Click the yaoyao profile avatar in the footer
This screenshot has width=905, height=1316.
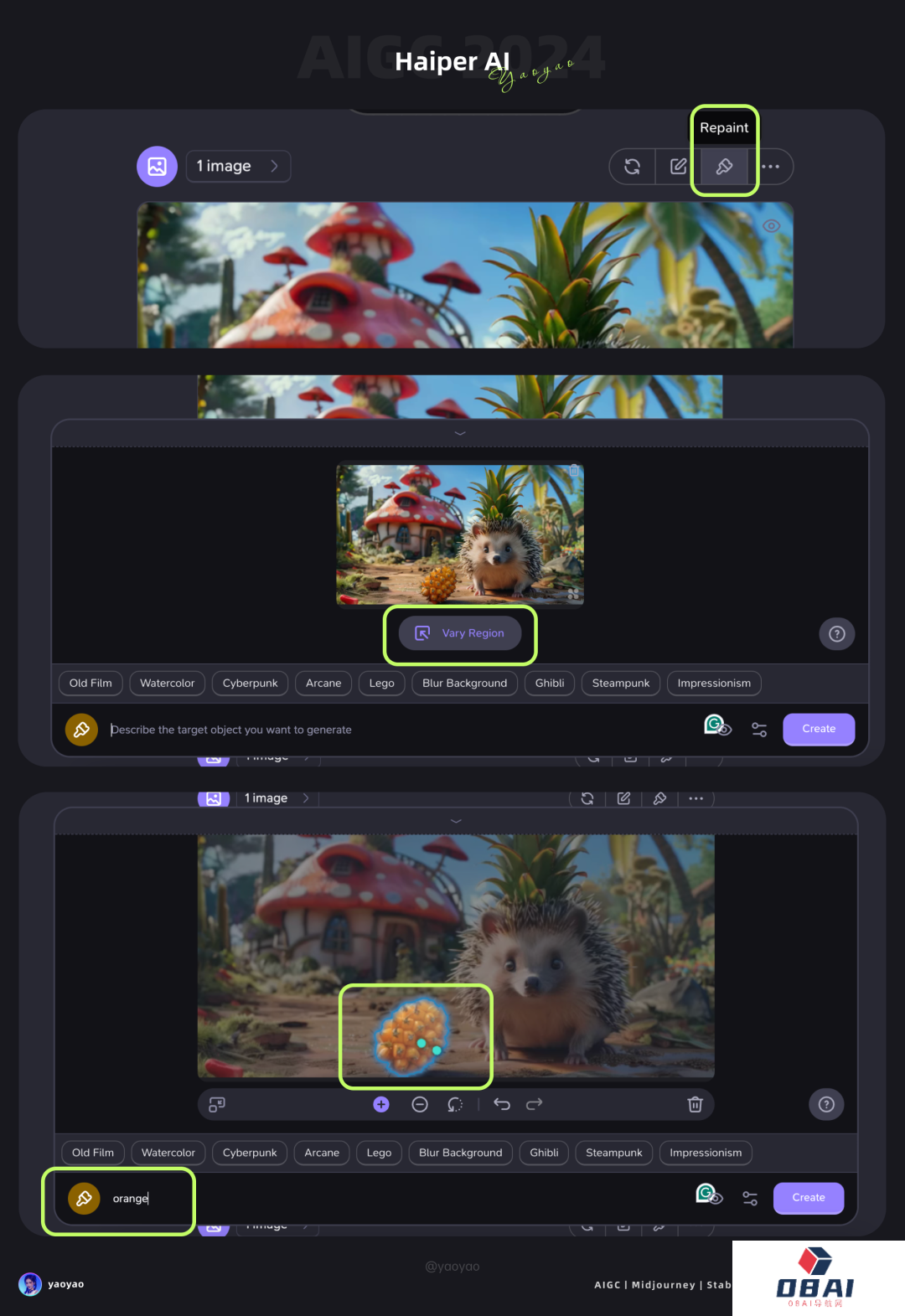tap(30, 1284)
